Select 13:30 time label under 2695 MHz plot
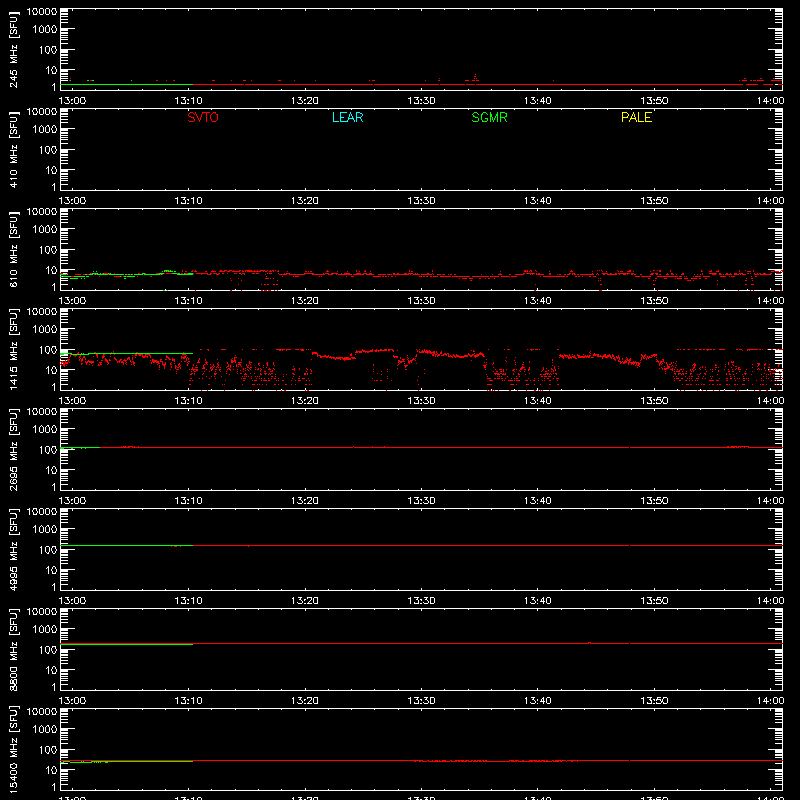 click(x=421, y=501)
